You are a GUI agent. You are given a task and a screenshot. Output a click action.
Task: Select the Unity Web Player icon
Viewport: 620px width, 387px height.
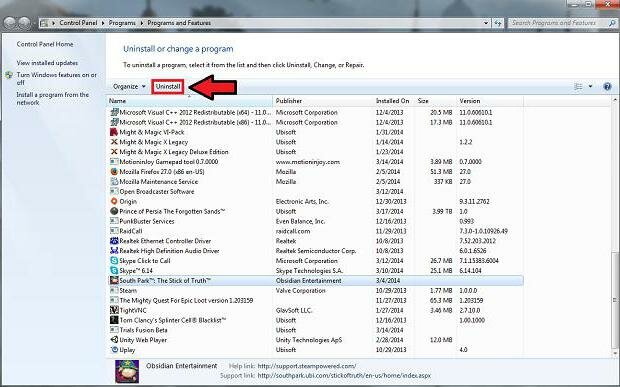click(114, 340)
